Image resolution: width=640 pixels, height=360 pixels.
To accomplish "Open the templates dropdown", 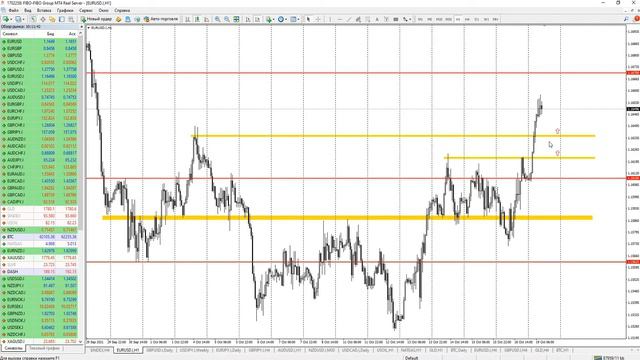I will tap(294, 19).
